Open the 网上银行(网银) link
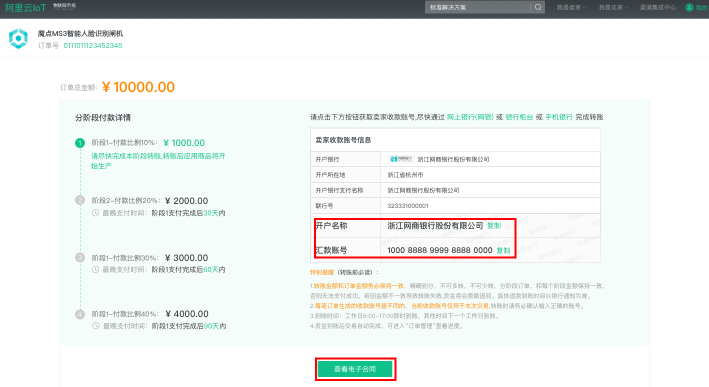 pyautogui.click(x=470, y=117)
